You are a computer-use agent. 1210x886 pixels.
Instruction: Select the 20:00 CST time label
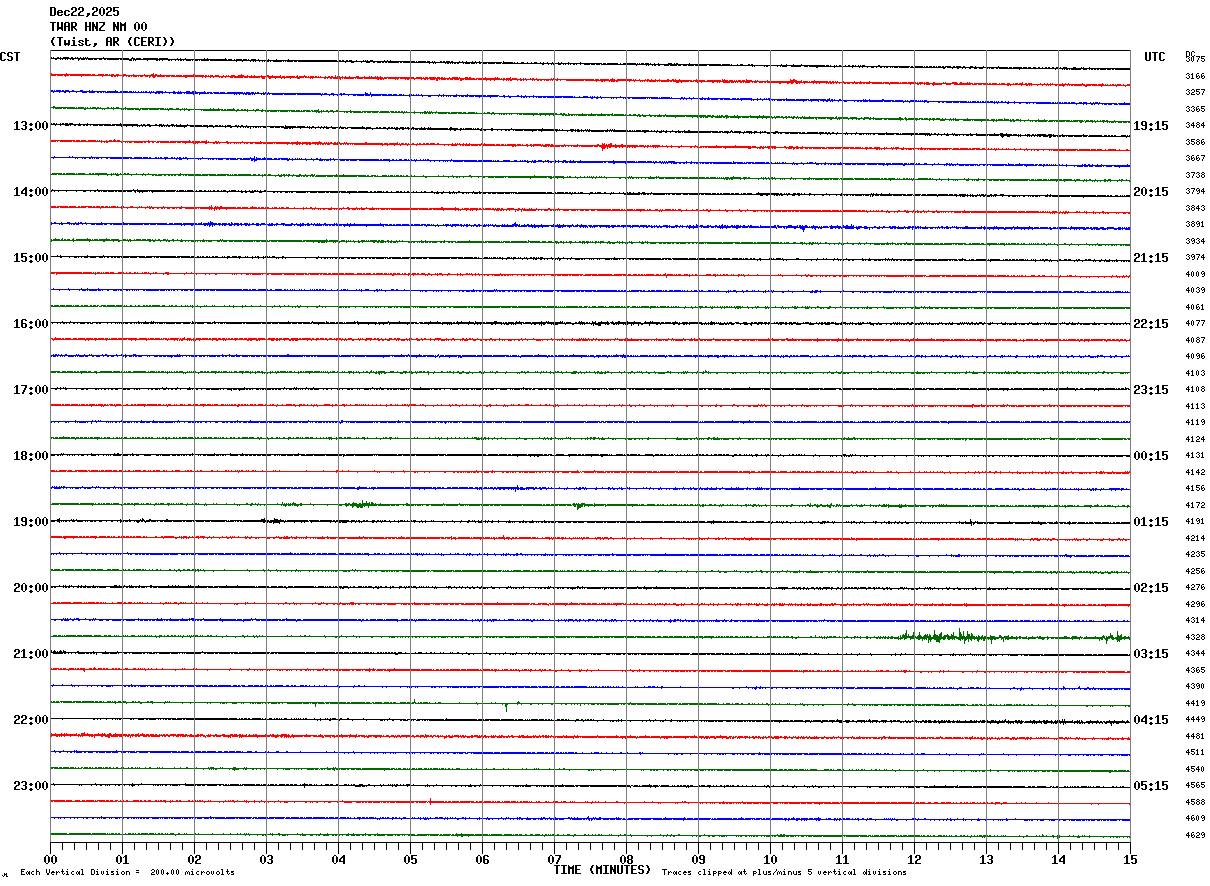tap(31, 588)
